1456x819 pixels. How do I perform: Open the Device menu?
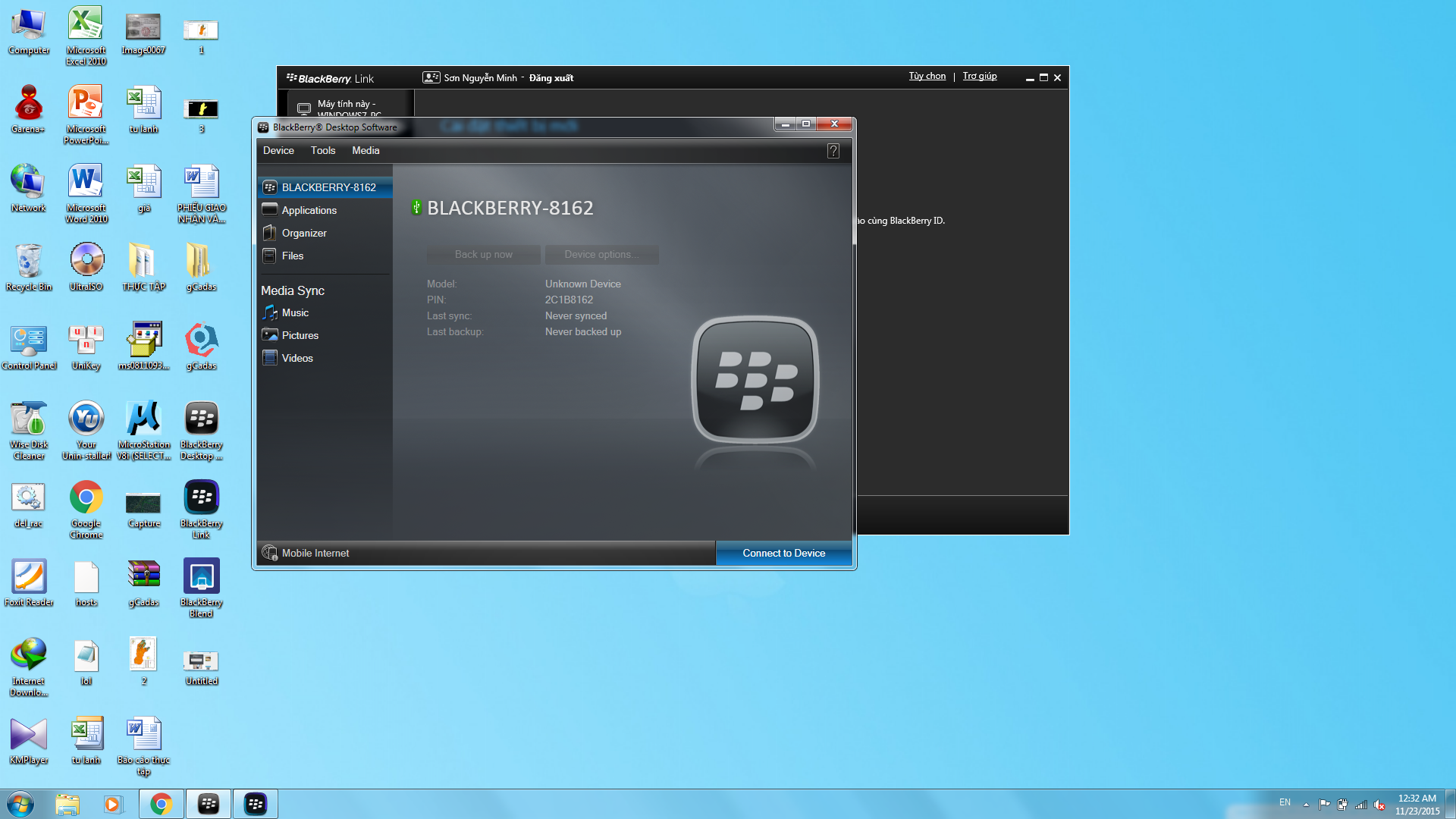278,150
